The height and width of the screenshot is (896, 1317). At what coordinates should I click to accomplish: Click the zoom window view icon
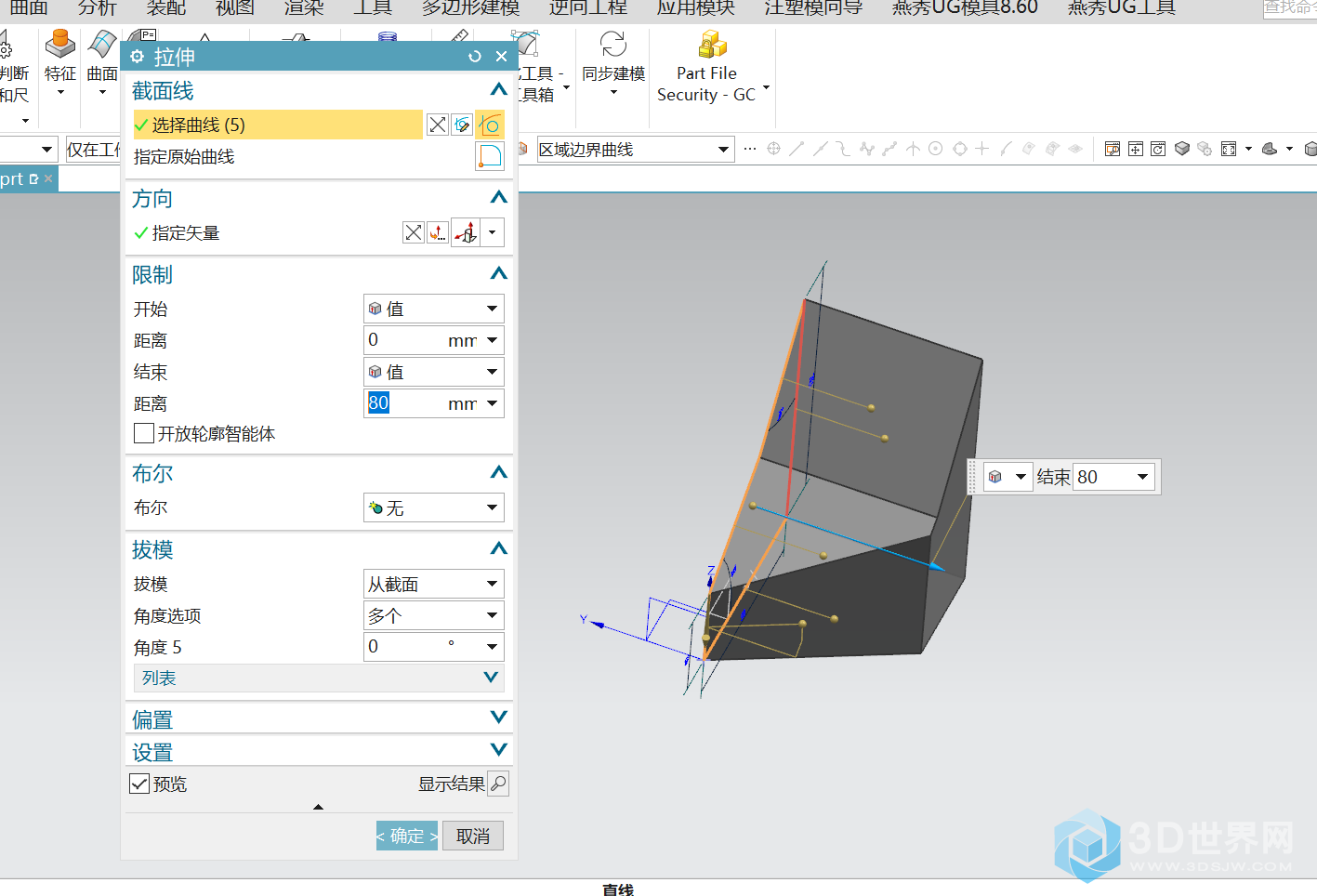coord(1113,149)
